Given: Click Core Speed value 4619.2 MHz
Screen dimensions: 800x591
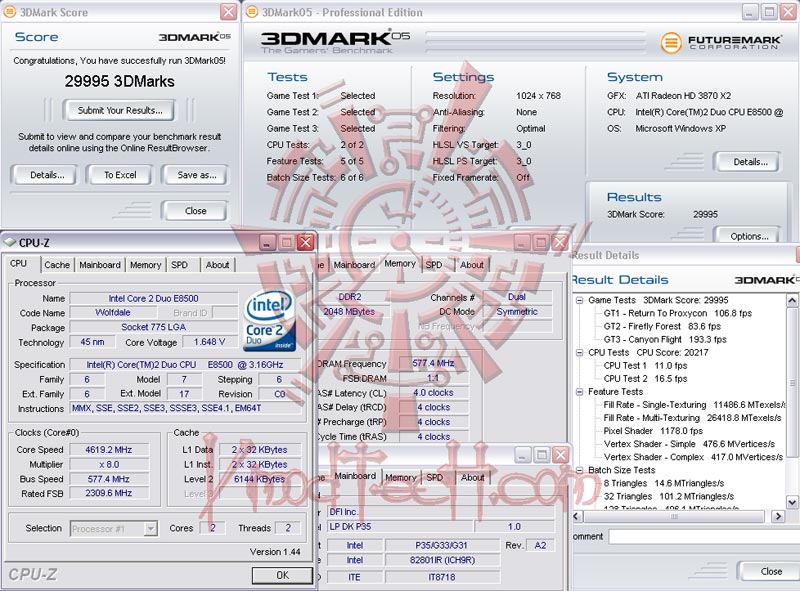Looking at the screenshot, I should click(x=109, y=450).
